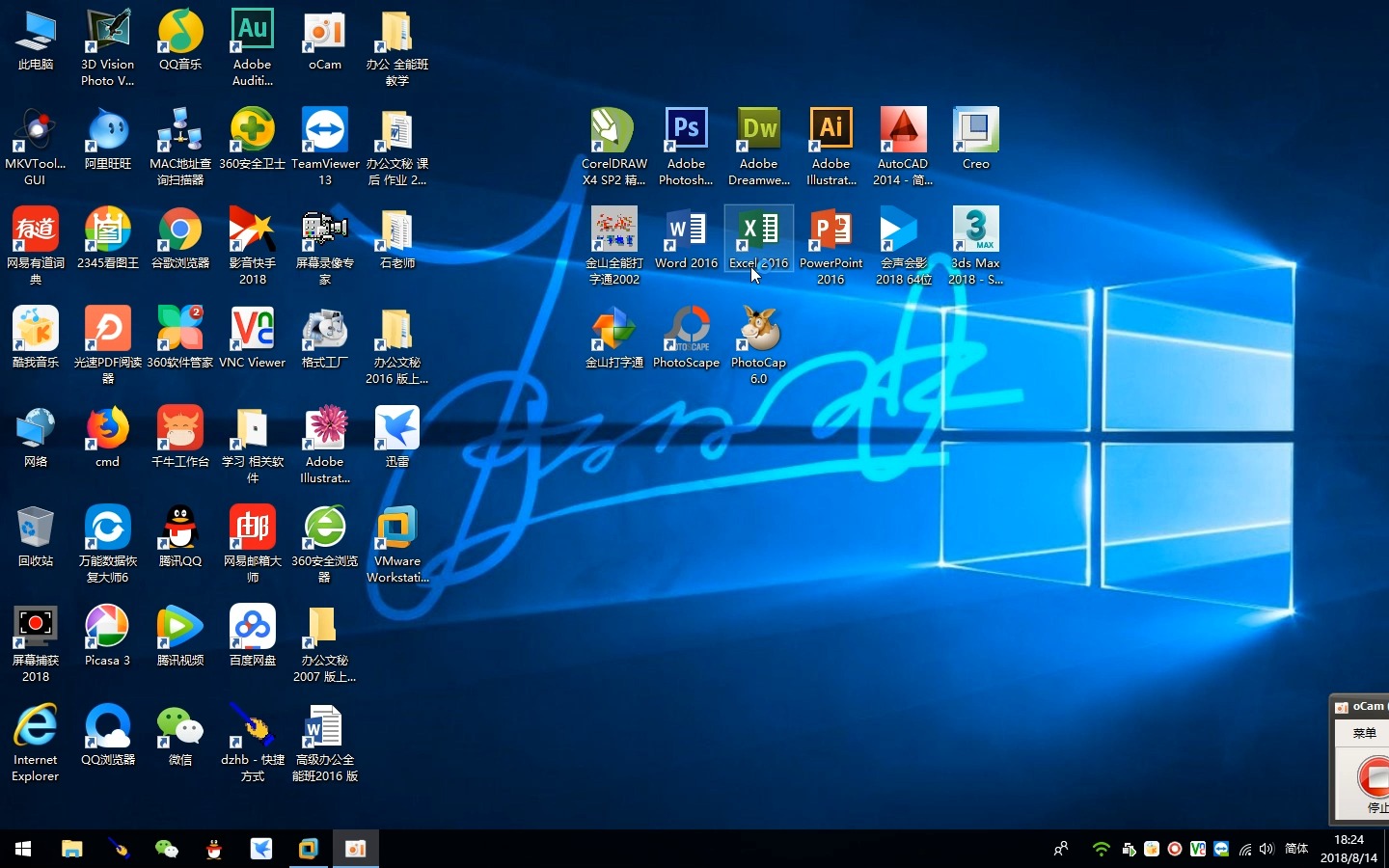Select the 办公 全能班 教学 folder
This screenshot has height=868, width=1389.
click(x=396, y=47)
